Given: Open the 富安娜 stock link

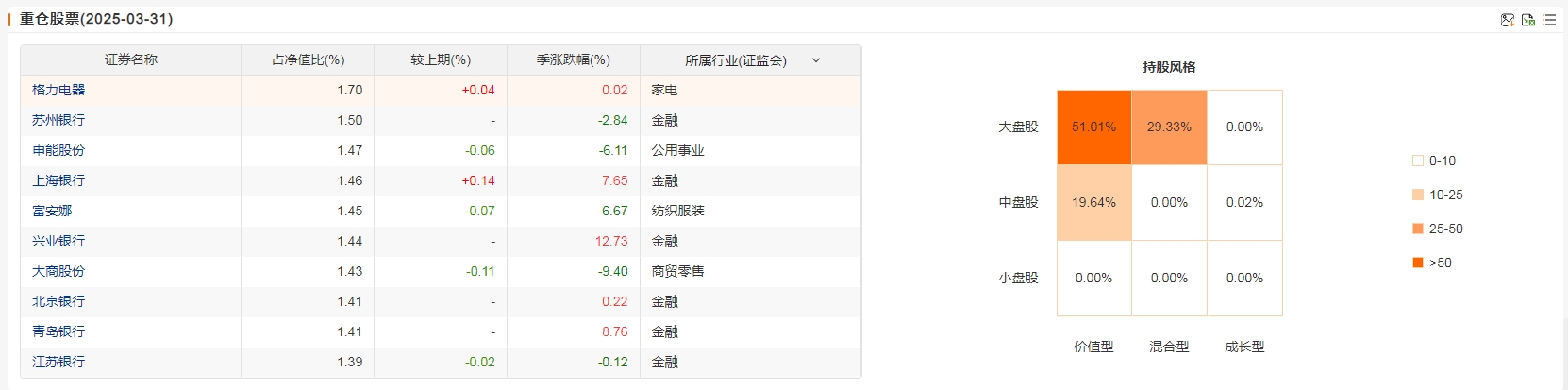Looking at the screenshot, I should [52, 211].
